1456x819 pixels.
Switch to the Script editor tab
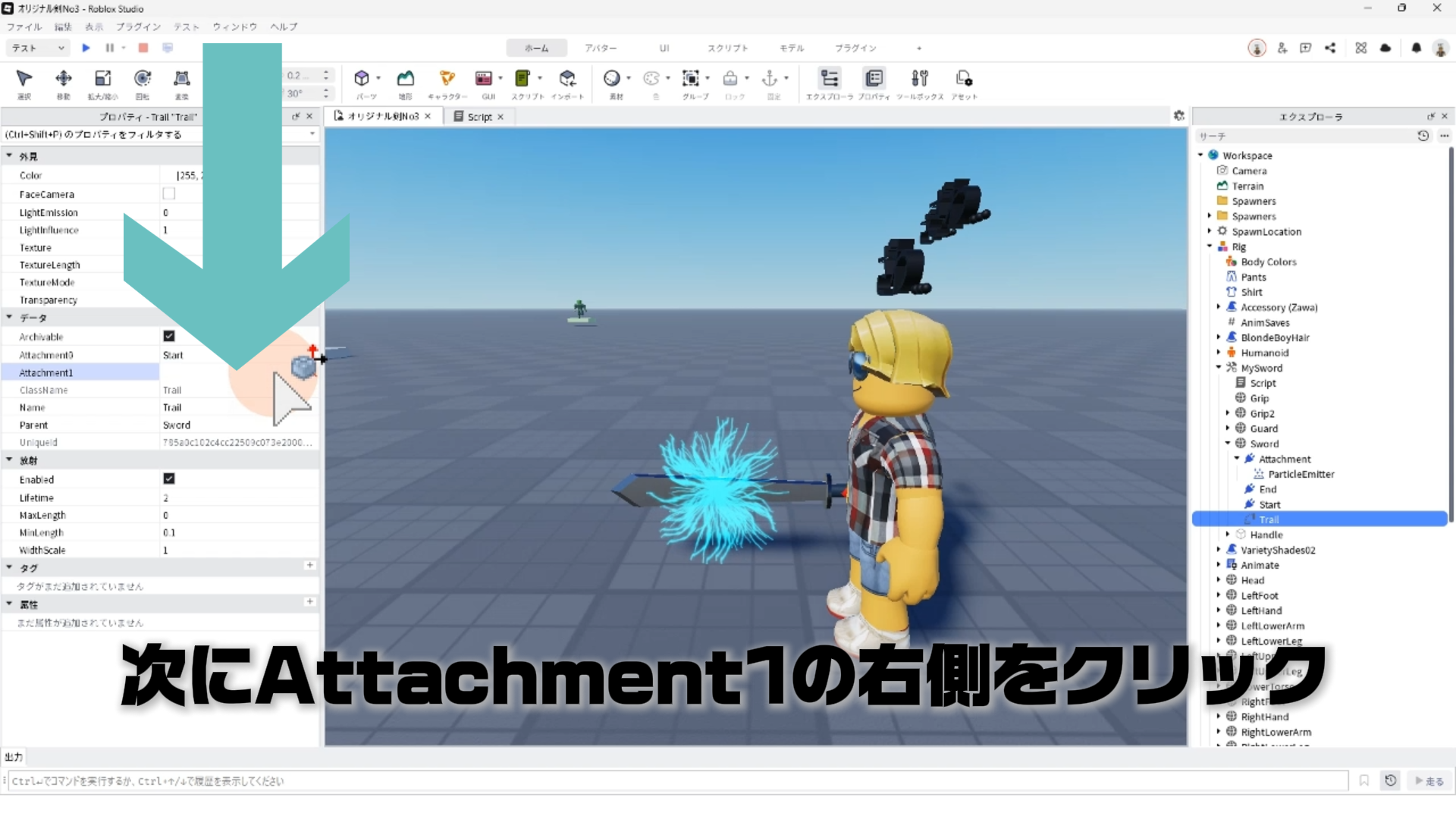479,117
